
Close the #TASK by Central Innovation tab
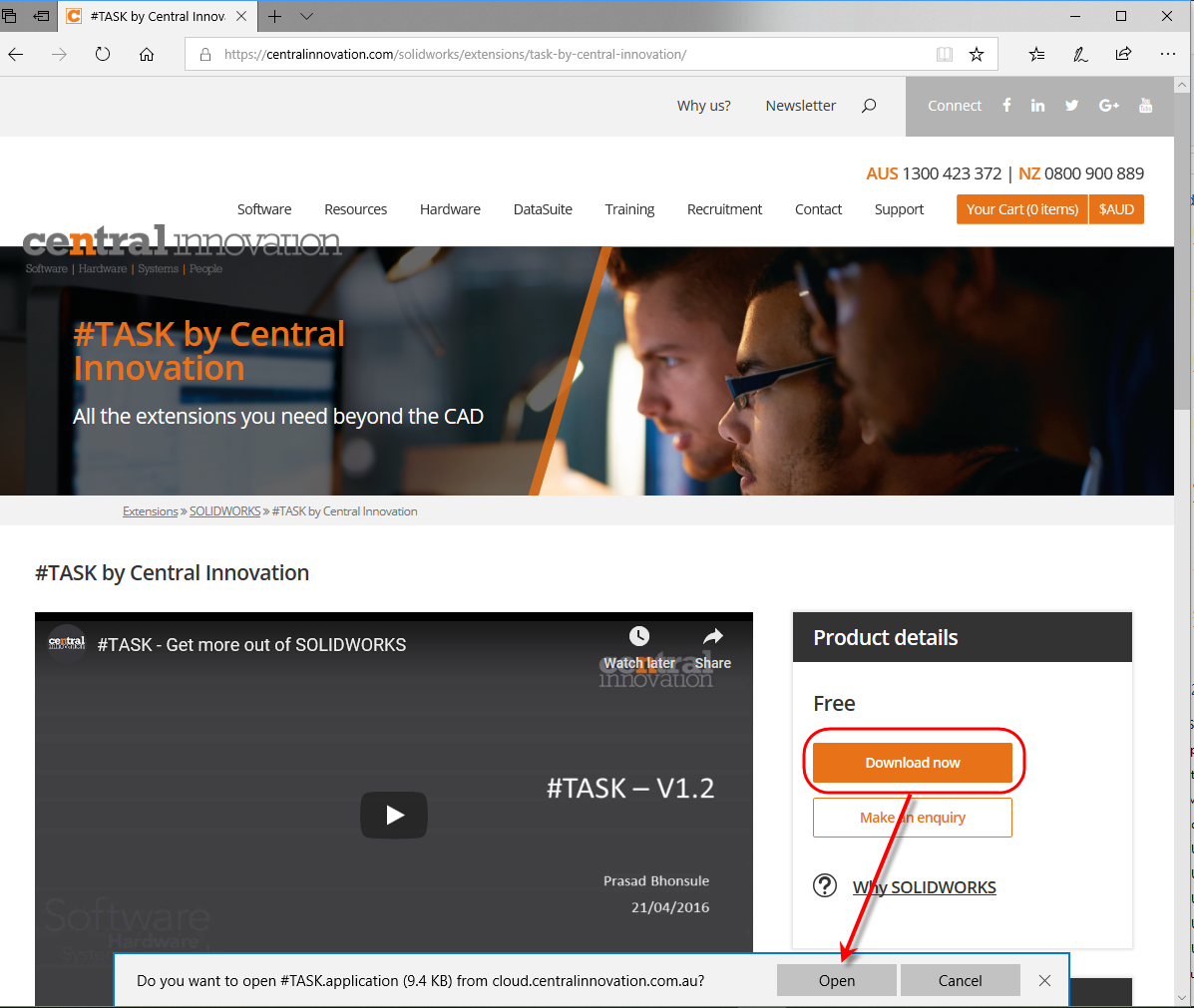[241, 16]
